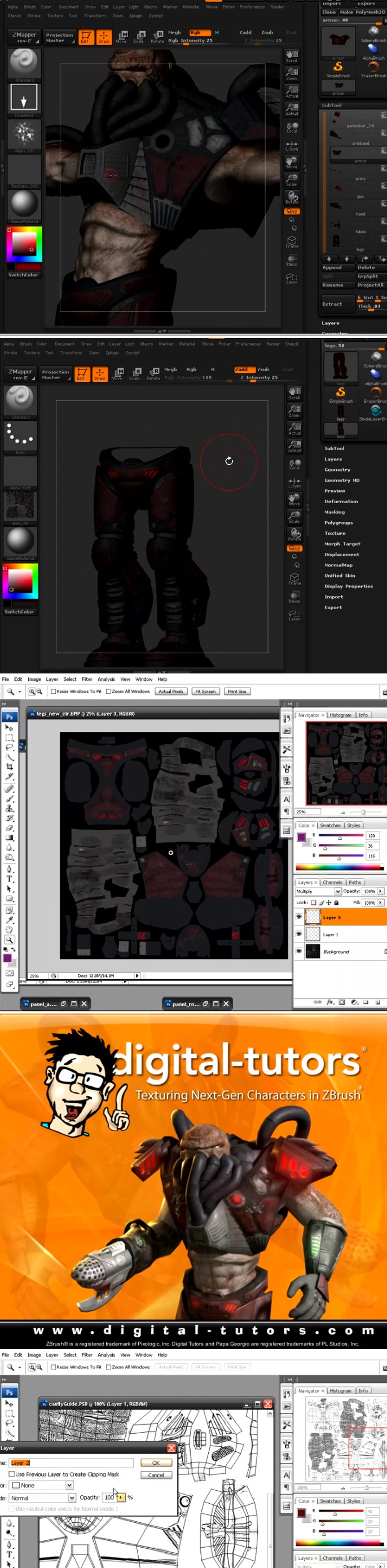
Task: Open Opacity arrow in the New Layer dialog
Action: coord(121,1497)
